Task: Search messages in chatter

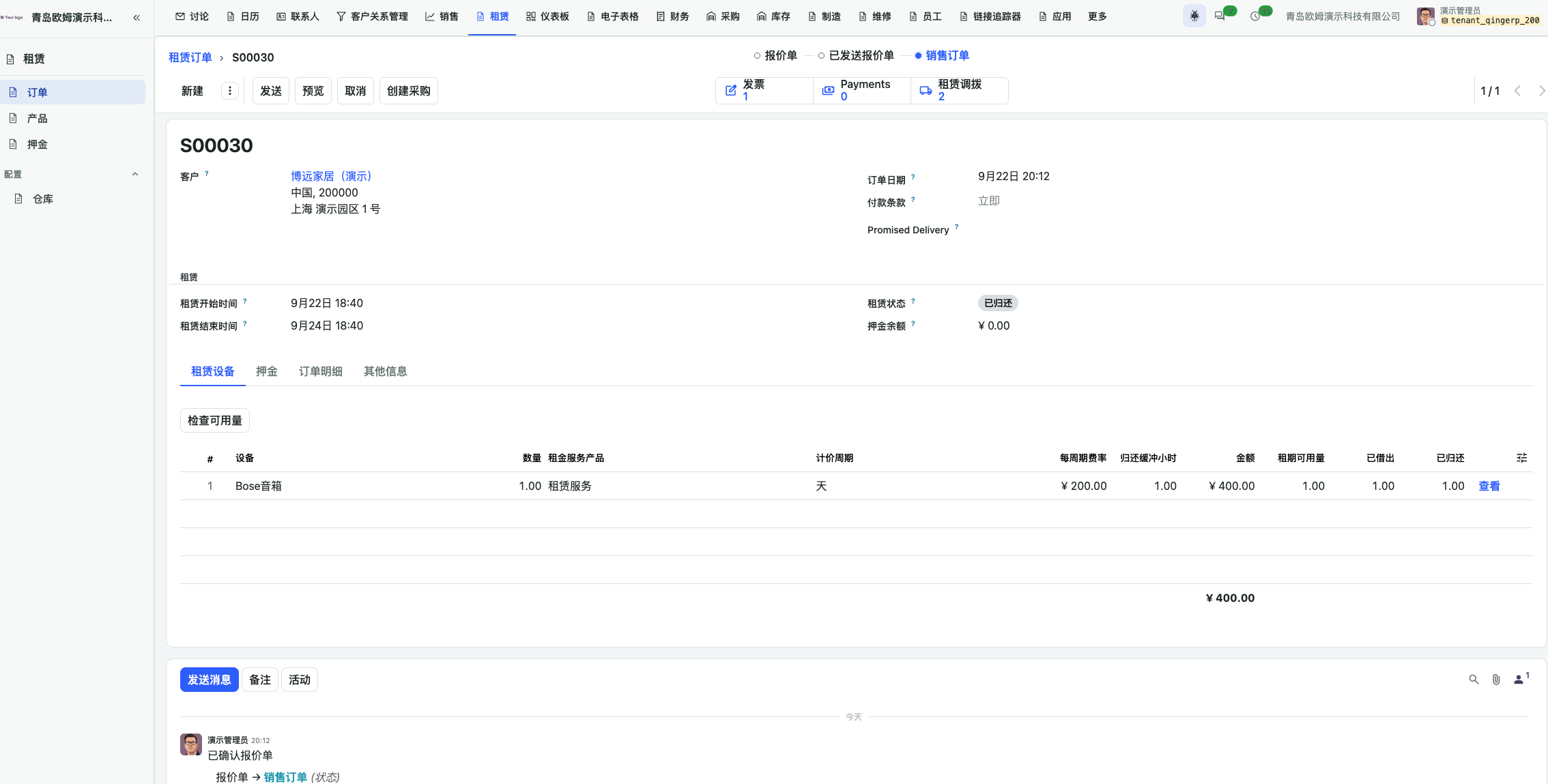Action: coord(1474,680)
